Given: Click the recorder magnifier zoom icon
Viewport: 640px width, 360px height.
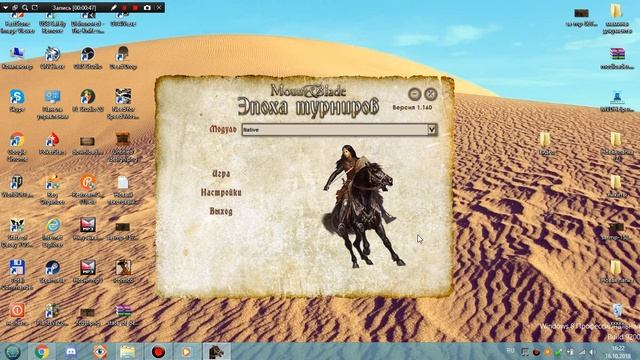Looking at the screenshot, I should click(x=25, y=7).
